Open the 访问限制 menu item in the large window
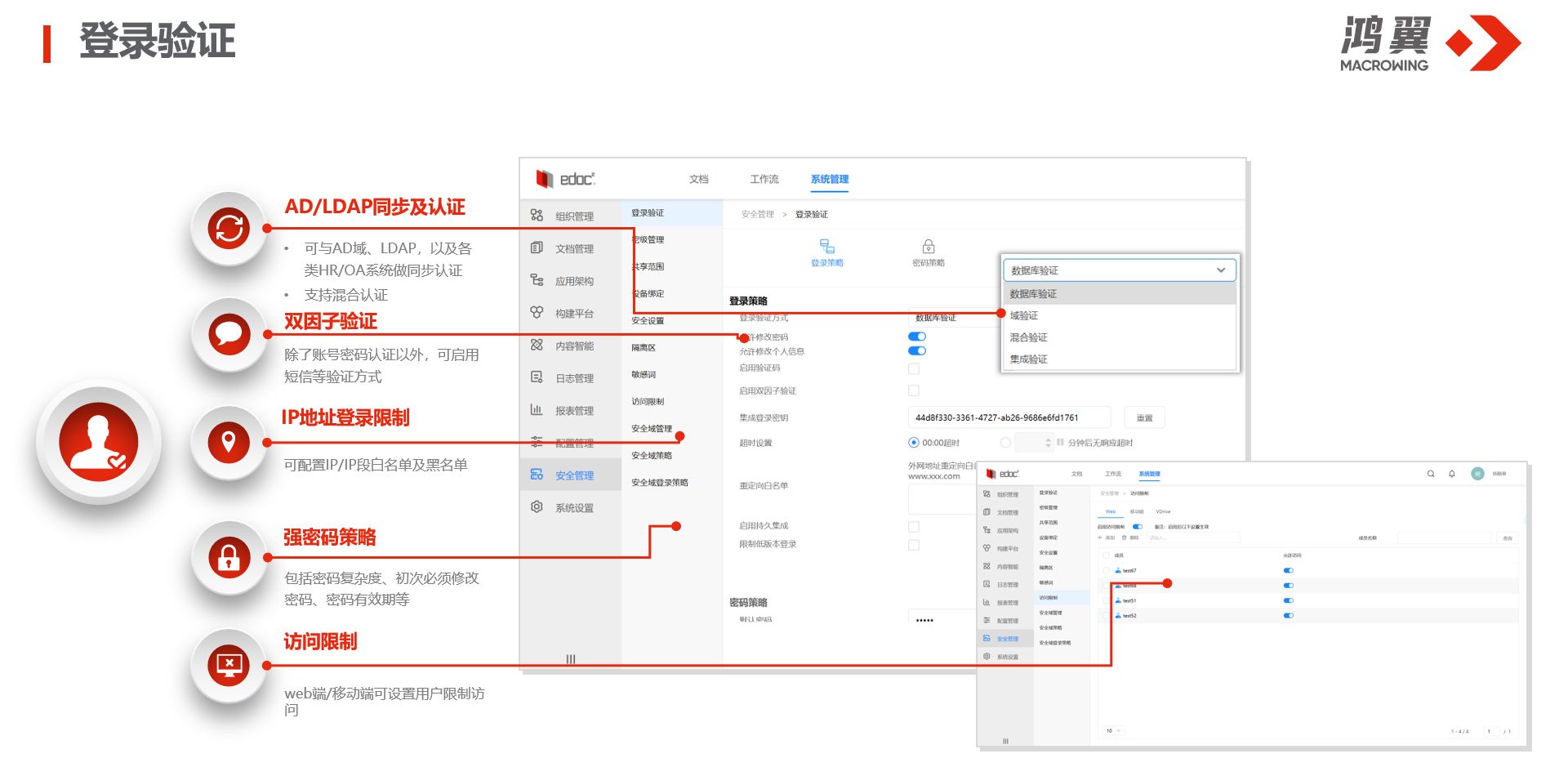Image resolution: width=1568 pixels, height=776 pixels. coord(648,402)
